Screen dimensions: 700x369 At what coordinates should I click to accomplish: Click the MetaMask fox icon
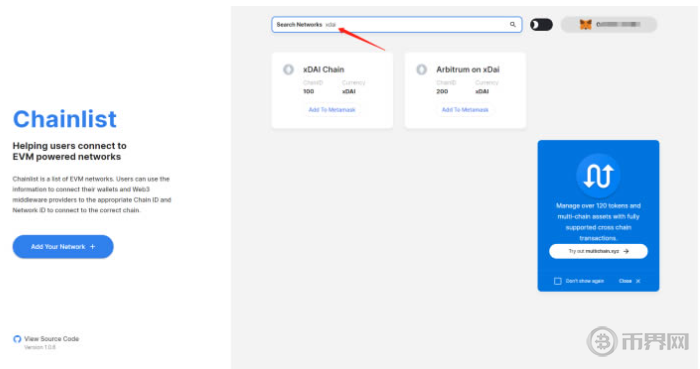point(585,25)
